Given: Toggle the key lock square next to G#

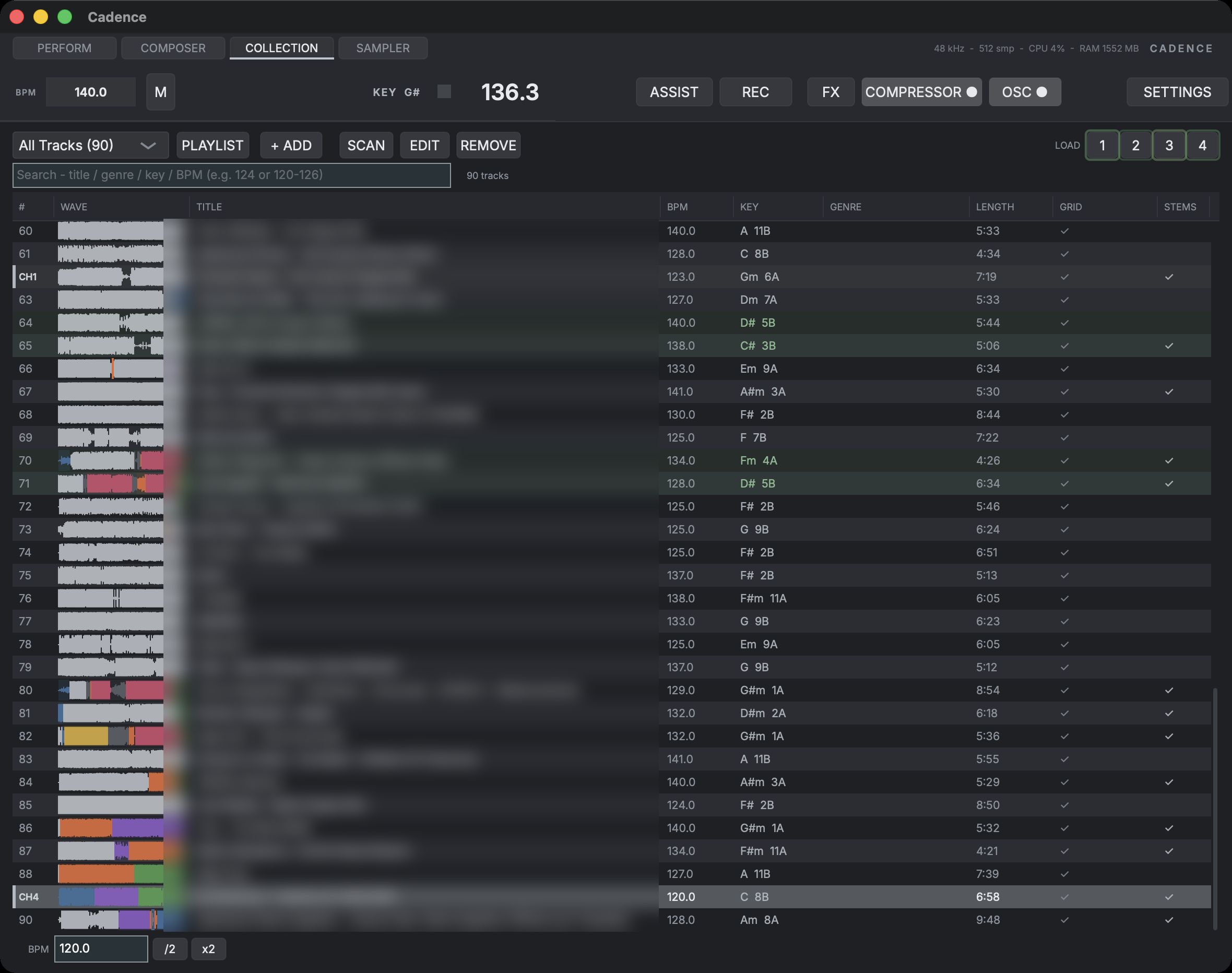Looking at the screenshot, I should pos(444,91).
